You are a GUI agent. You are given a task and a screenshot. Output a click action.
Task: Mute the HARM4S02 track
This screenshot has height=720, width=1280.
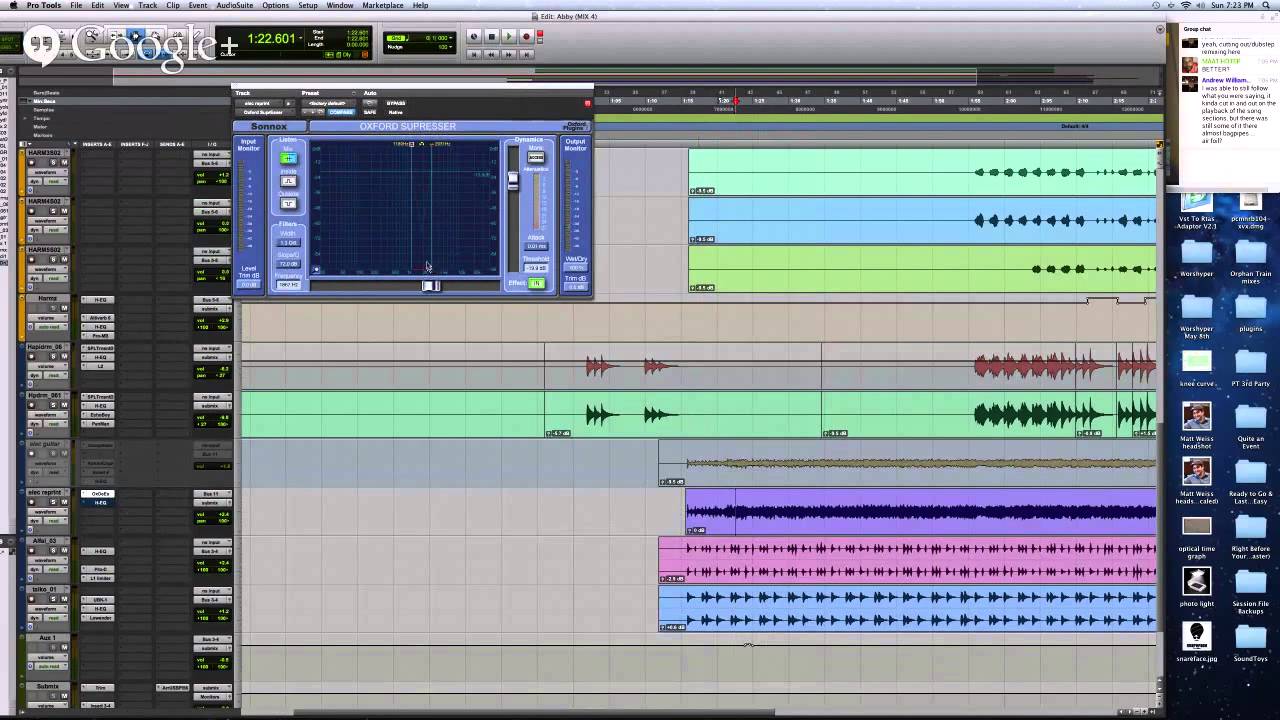coord(64,211)
